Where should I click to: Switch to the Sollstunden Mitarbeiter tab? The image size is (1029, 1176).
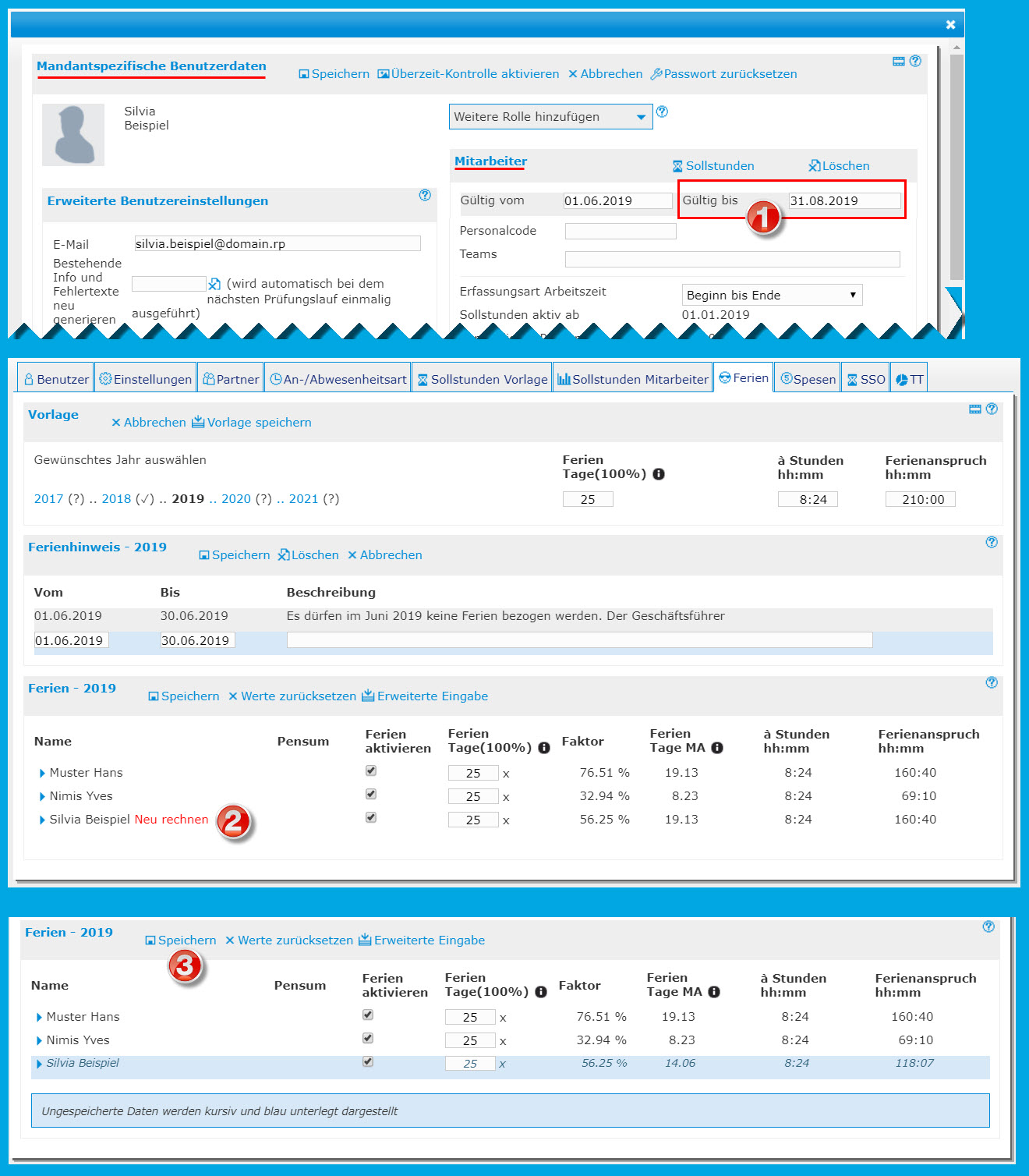pyautogui.click(x=632, y=379)
